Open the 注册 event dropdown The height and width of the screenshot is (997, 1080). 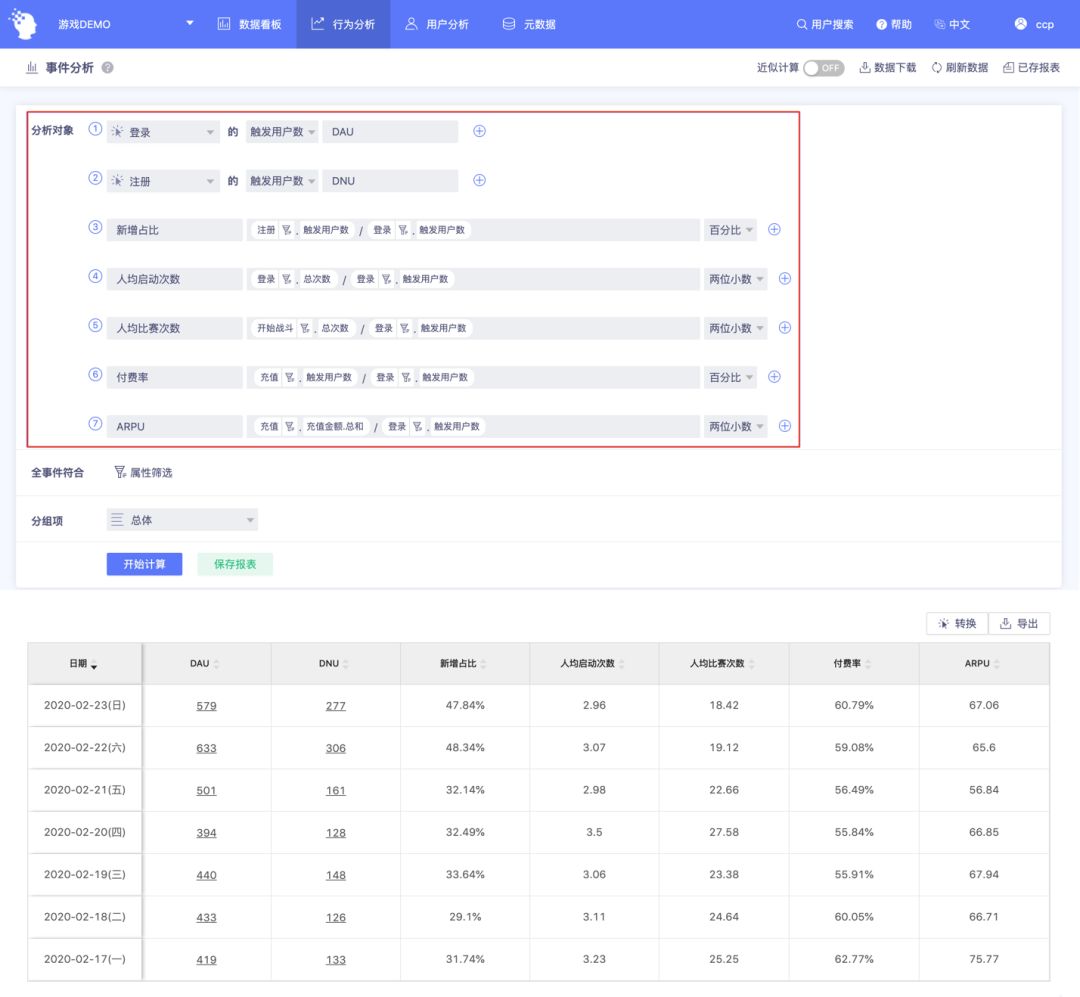click(163, 181)
